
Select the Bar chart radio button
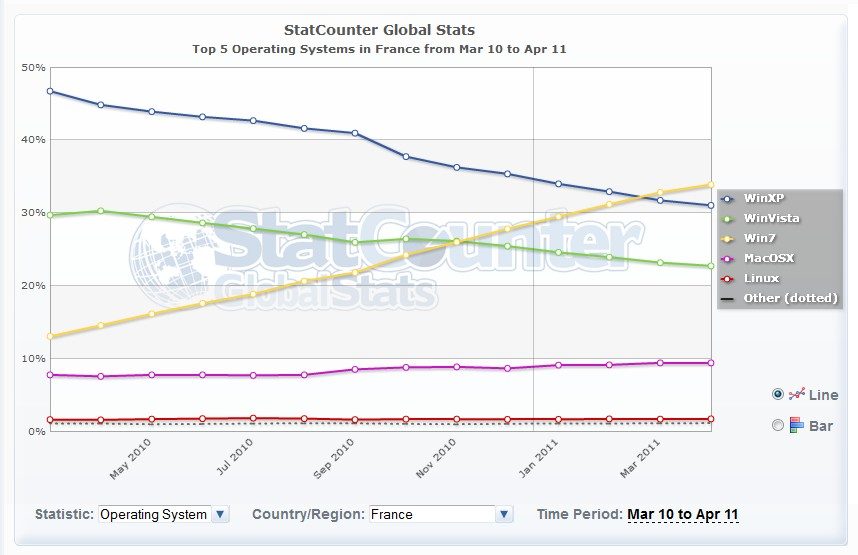778,425
